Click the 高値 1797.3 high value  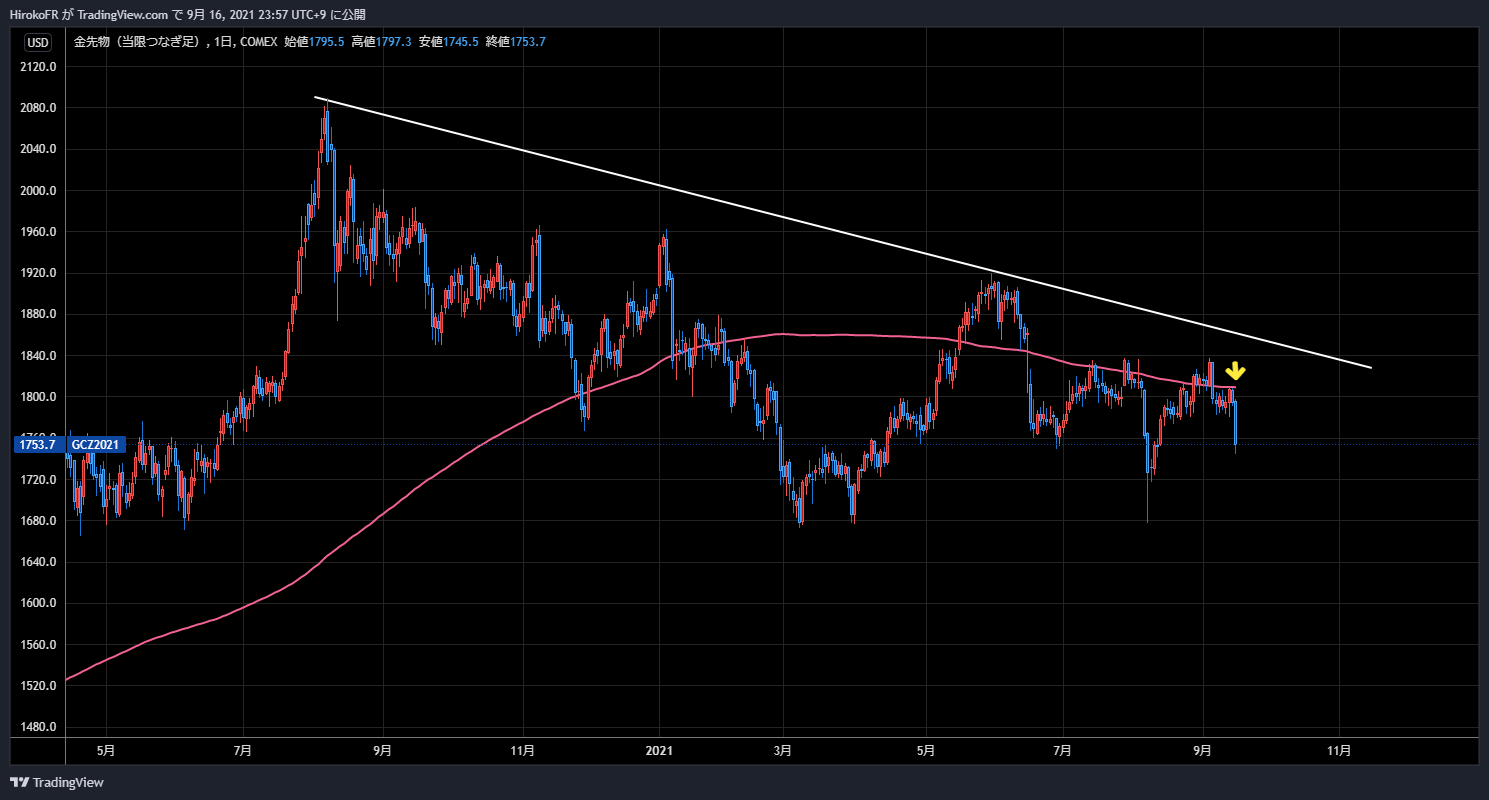coord(382,42)
